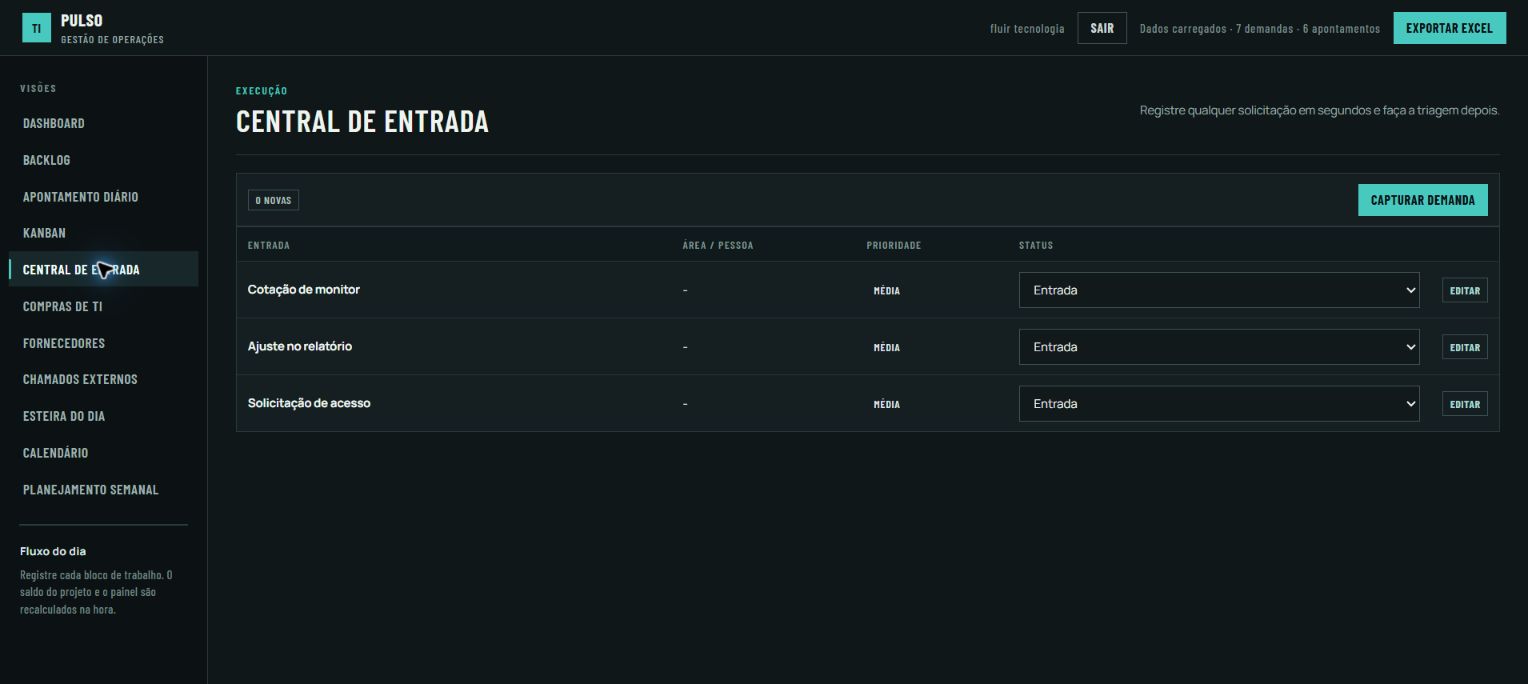
Task: Click the 'Dados carregados' status text
Action: coord(1260,28)
